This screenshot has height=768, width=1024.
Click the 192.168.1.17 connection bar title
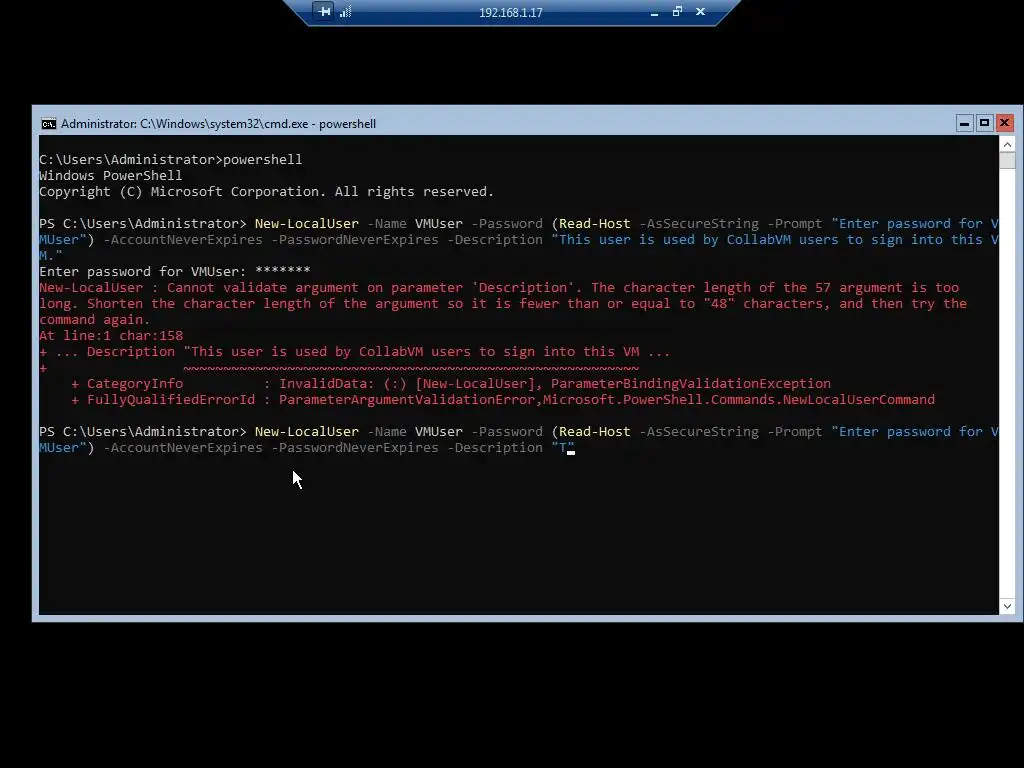pos(511,12)
